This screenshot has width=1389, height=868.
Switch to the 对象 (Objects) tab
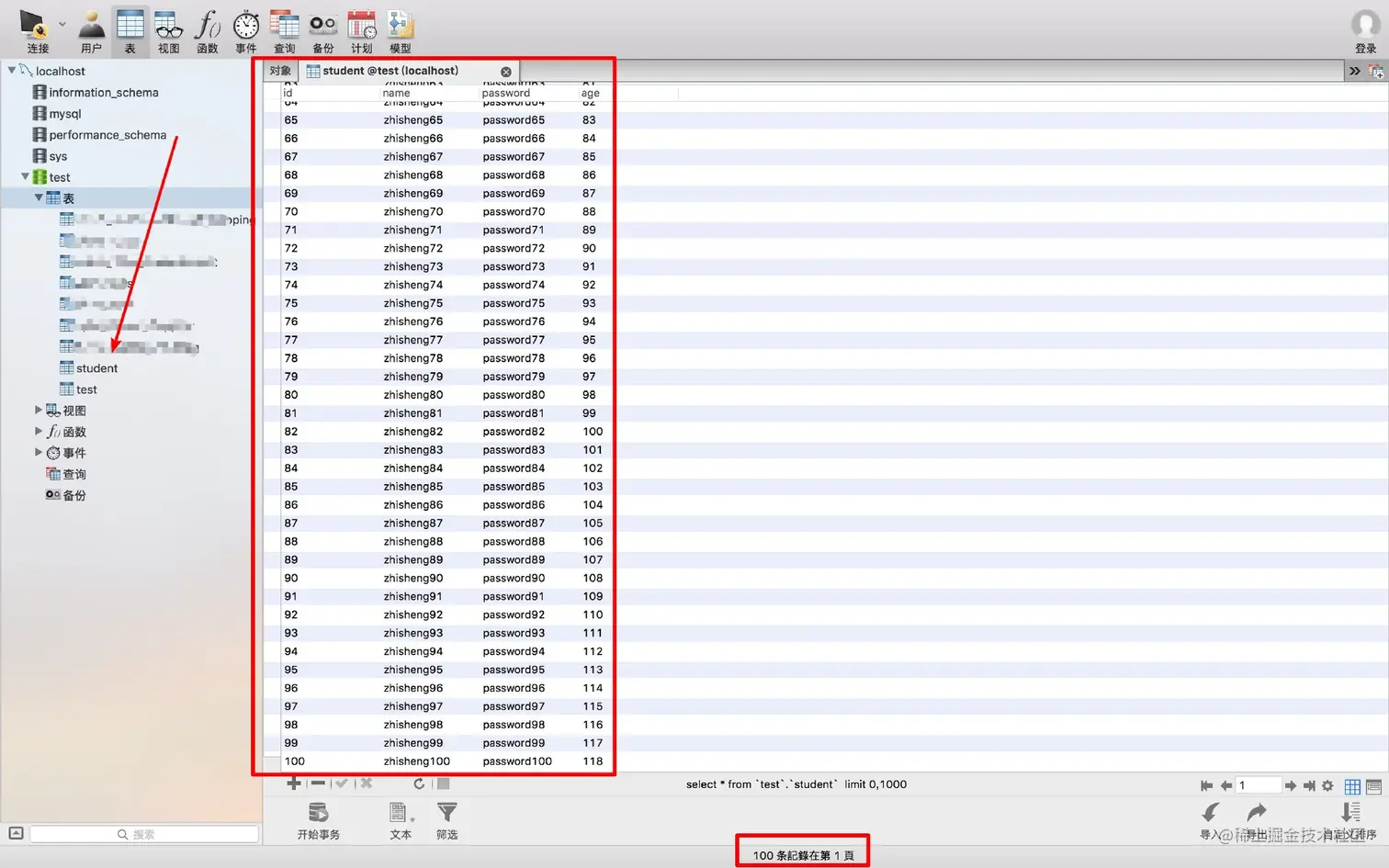(280, 71)
